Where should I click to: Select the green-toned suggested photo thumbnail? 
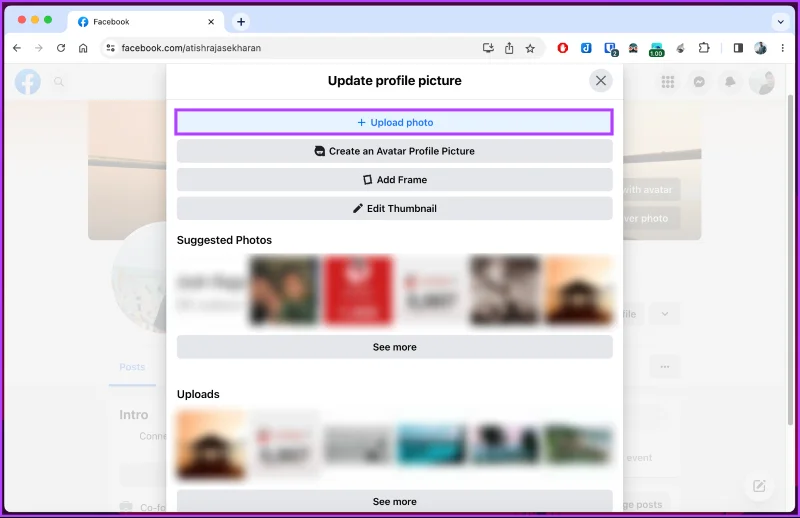pos(284,291)
